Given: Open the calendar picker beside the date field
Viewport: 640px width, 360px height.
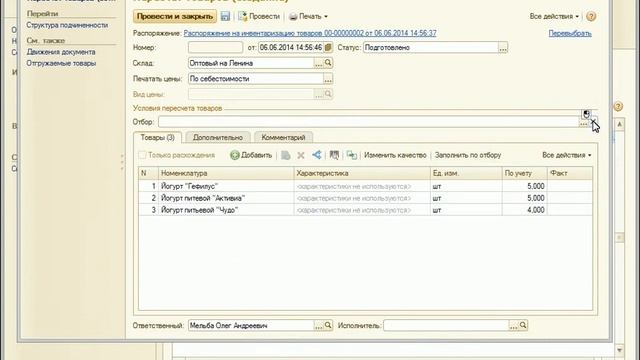Looking at the screenshot, I should coord(328,47).
